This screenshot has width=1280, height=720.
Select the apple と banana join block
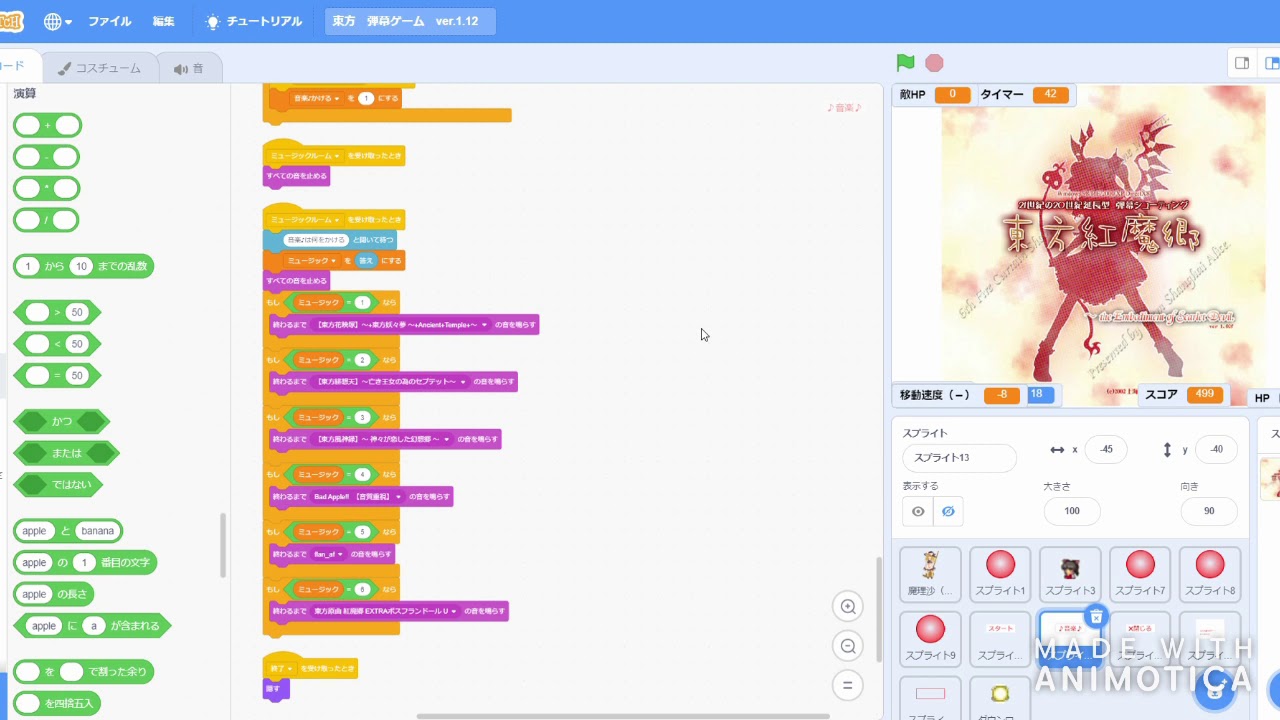(x=68, y=531)
